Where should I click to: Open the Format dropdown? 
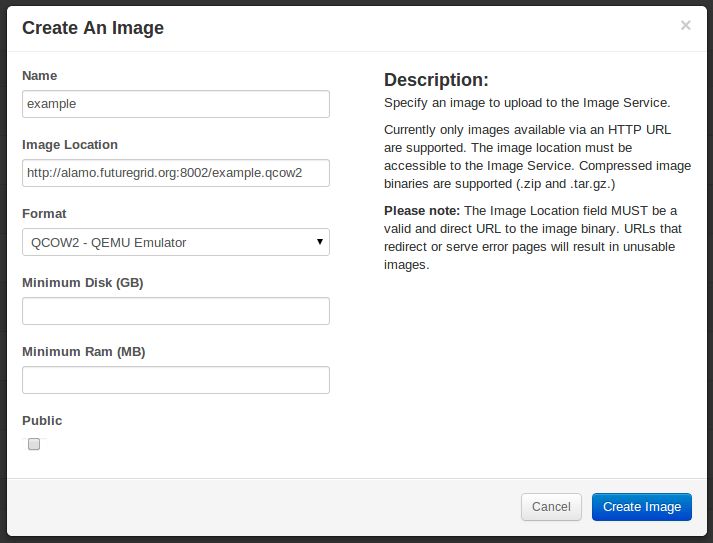point(176,242)
